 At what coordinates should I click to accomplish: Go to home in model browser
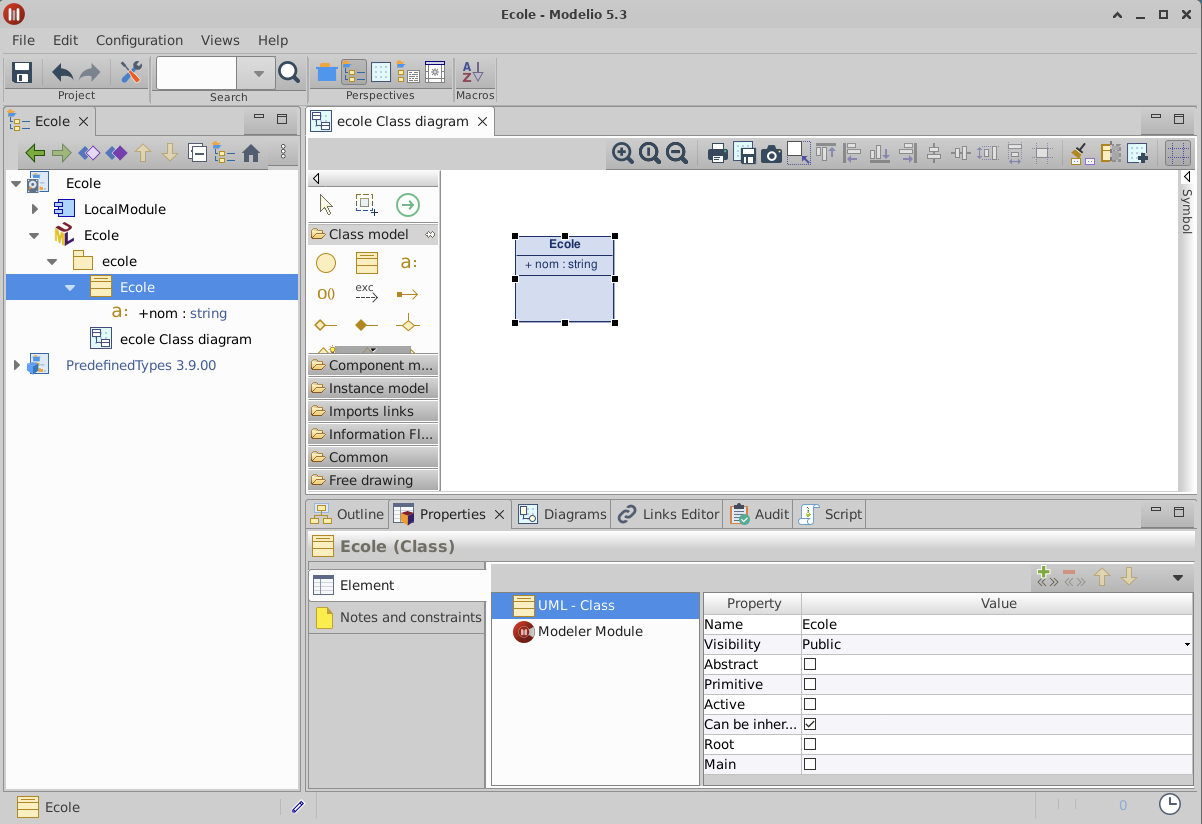pyautogui.click(x=251, y=153)
